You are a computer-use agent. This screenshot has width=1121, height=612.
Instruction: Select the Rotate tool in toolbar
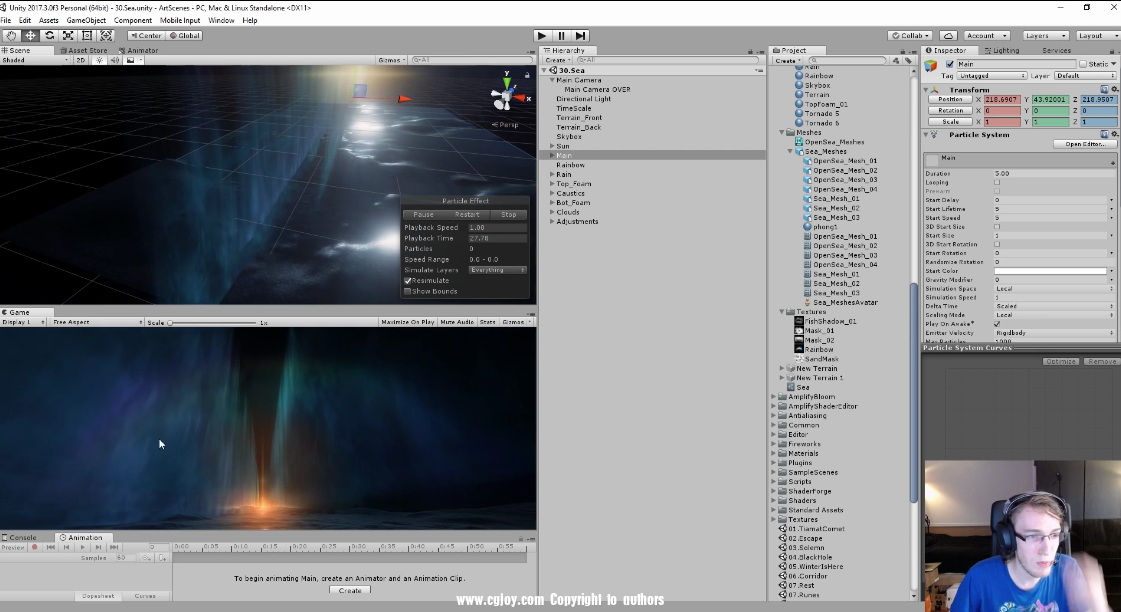[49, 36]
